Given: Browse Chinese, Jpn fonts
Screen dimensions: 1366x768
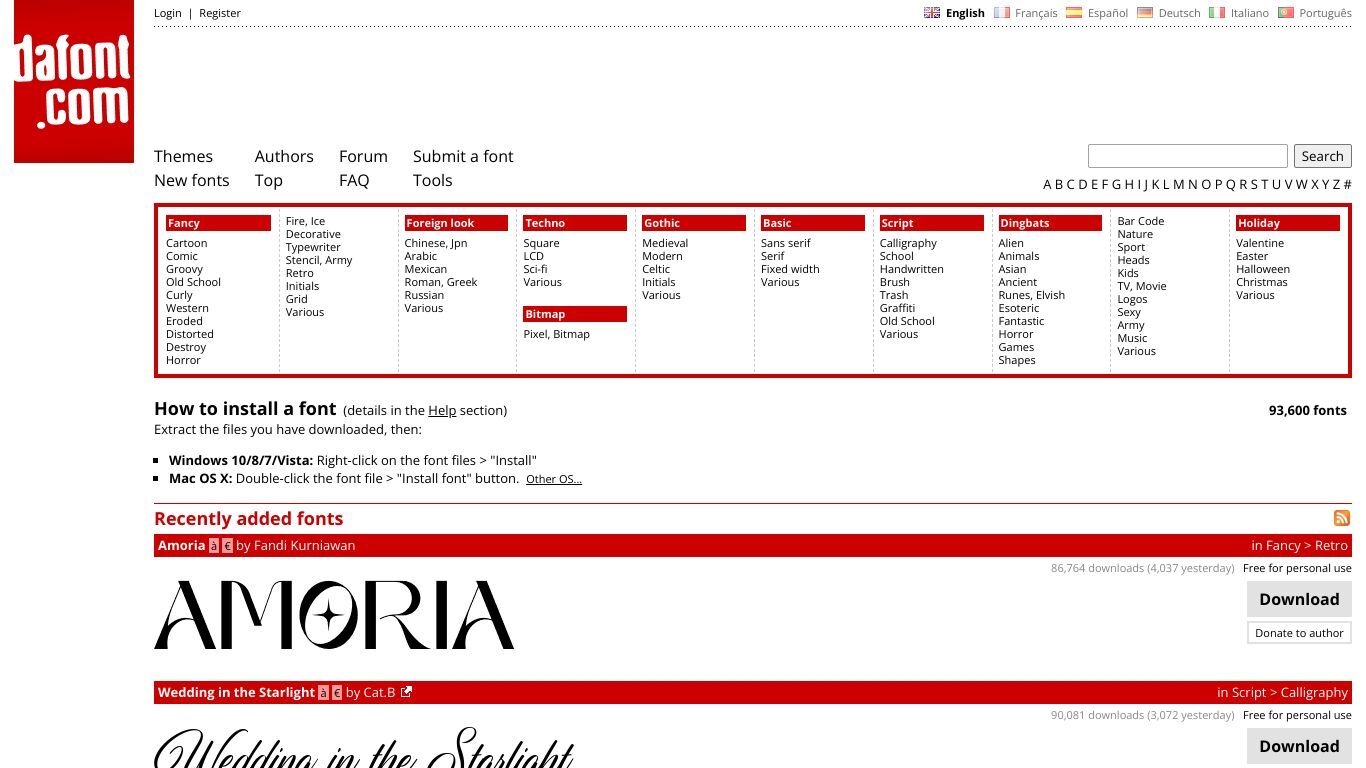Looking at the screenshot, I should [x=436, y=243].
